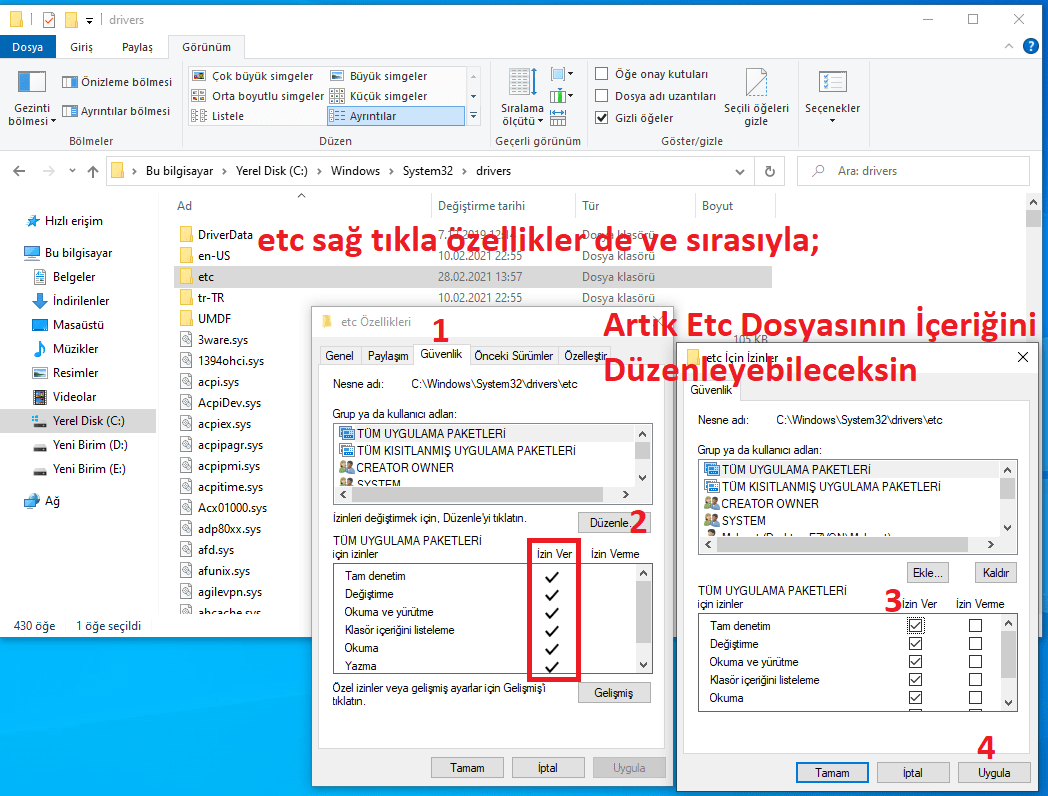Refresh the drivers folder view
This screenshot has width=1048, height=796.
[x=769, y=171]
